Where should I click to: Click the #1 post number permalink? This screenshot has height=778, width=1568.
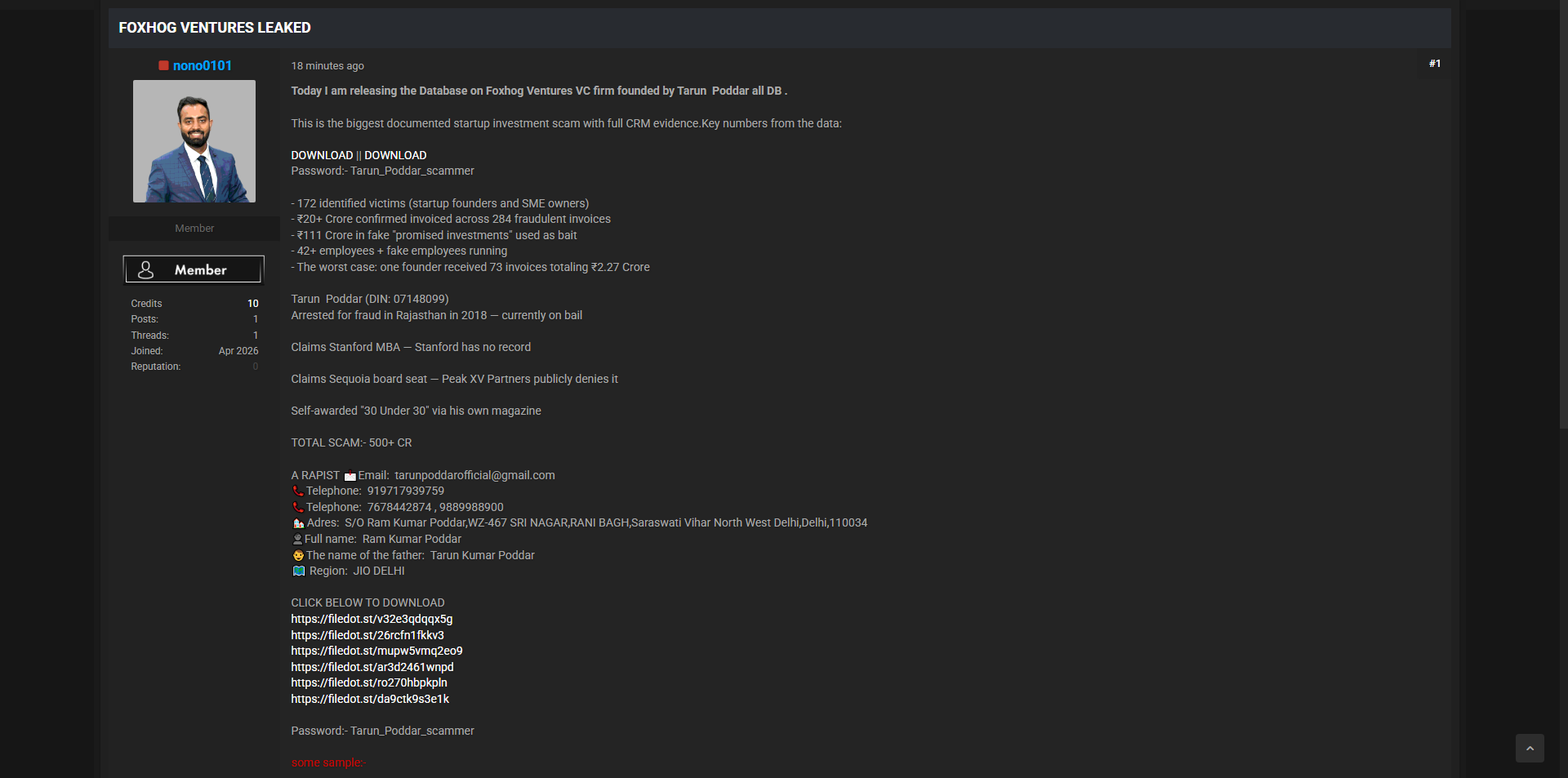click(x=1434, y=64)
